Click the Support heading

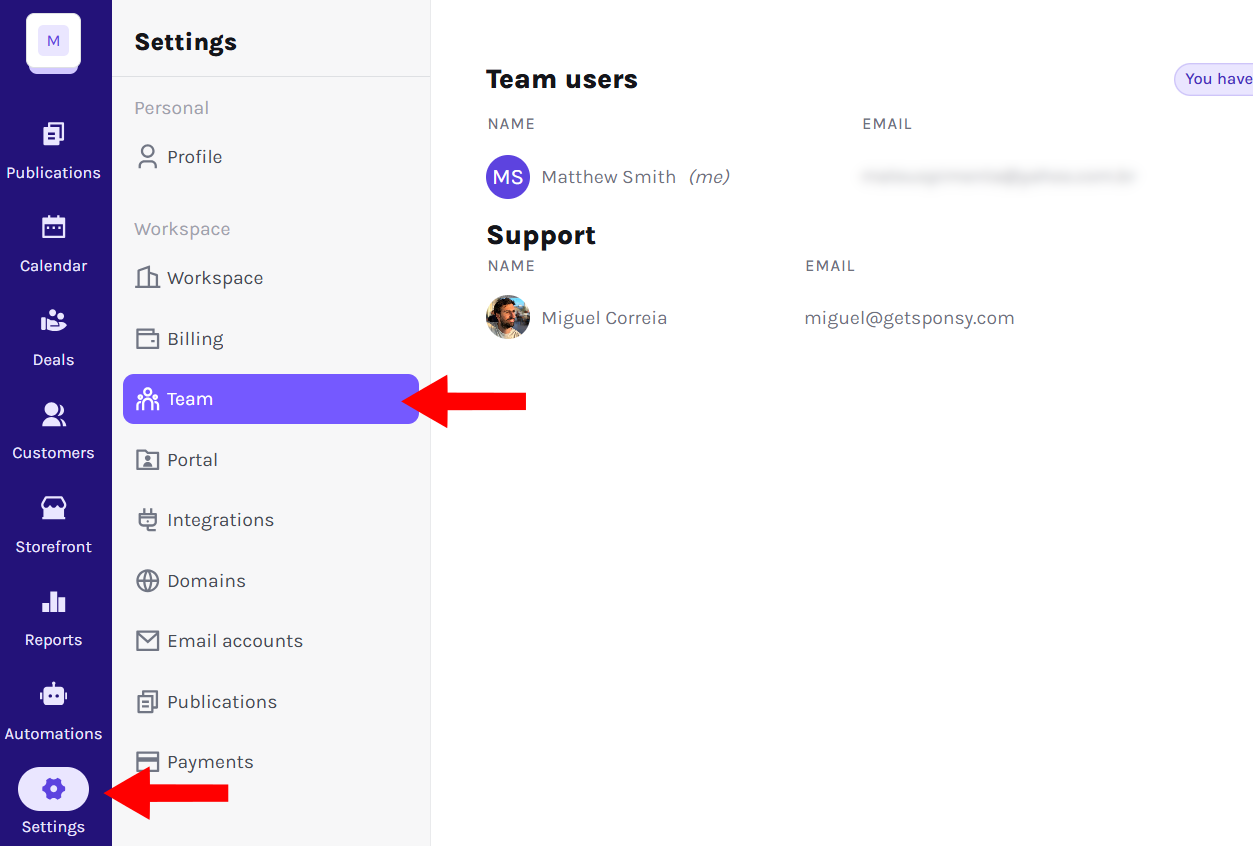[x=541, y=235]
